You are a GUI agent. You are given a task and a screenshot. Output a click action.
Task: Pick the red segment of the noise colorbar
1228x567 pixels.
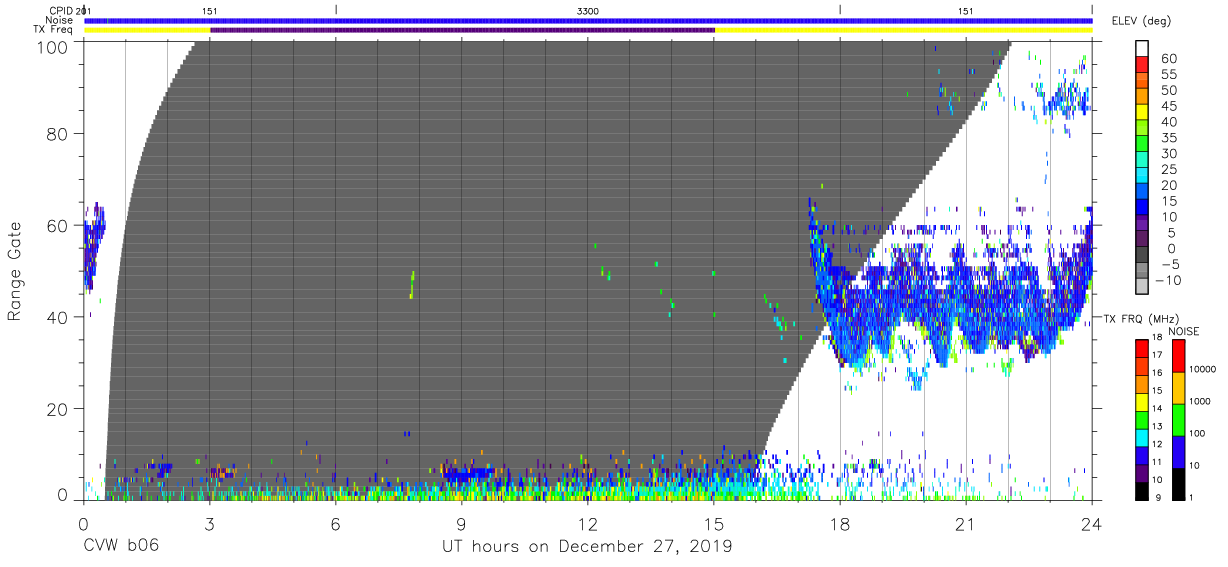(1177, 356)
